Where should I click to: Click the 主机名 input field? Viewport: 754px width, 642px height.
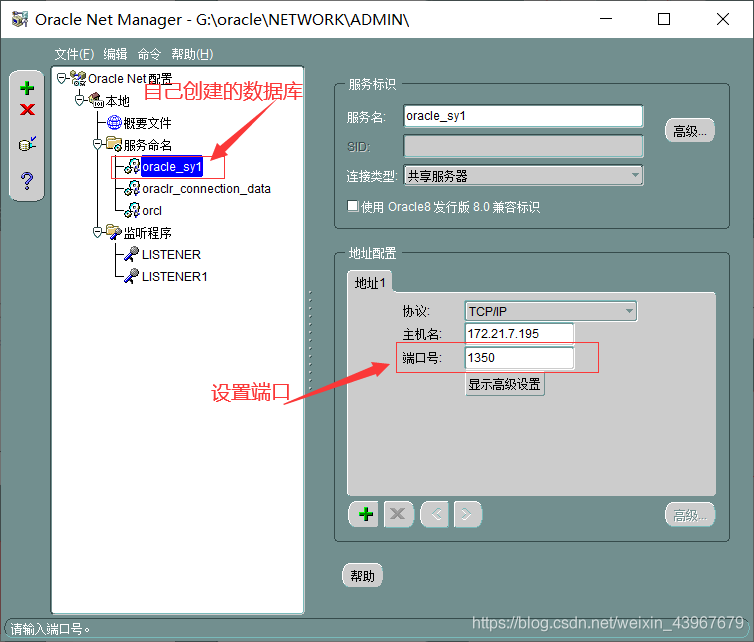519,333
